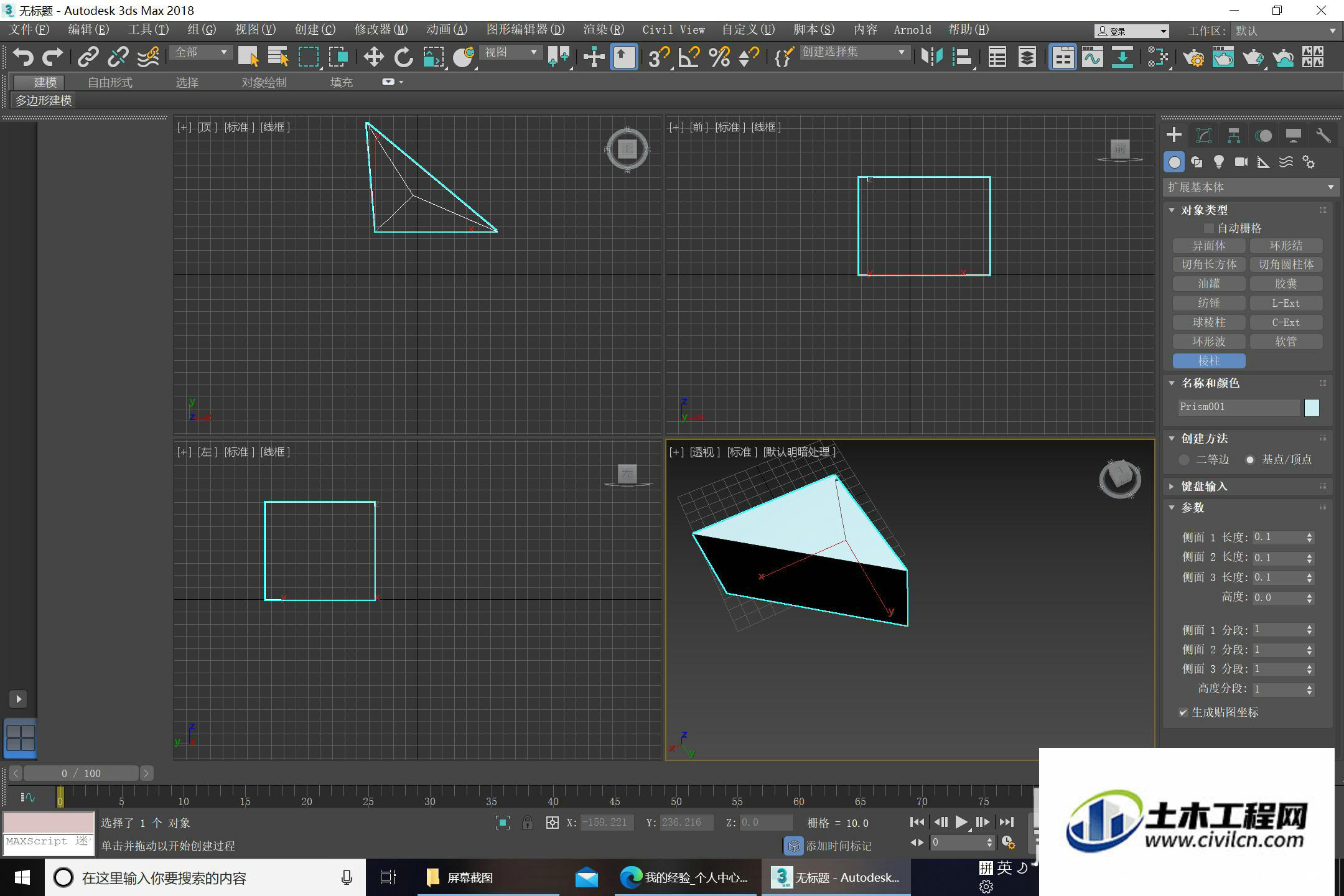Select the Lights category icon
The height and width of the screenshot is (896, 1344).
(1219, 162)
